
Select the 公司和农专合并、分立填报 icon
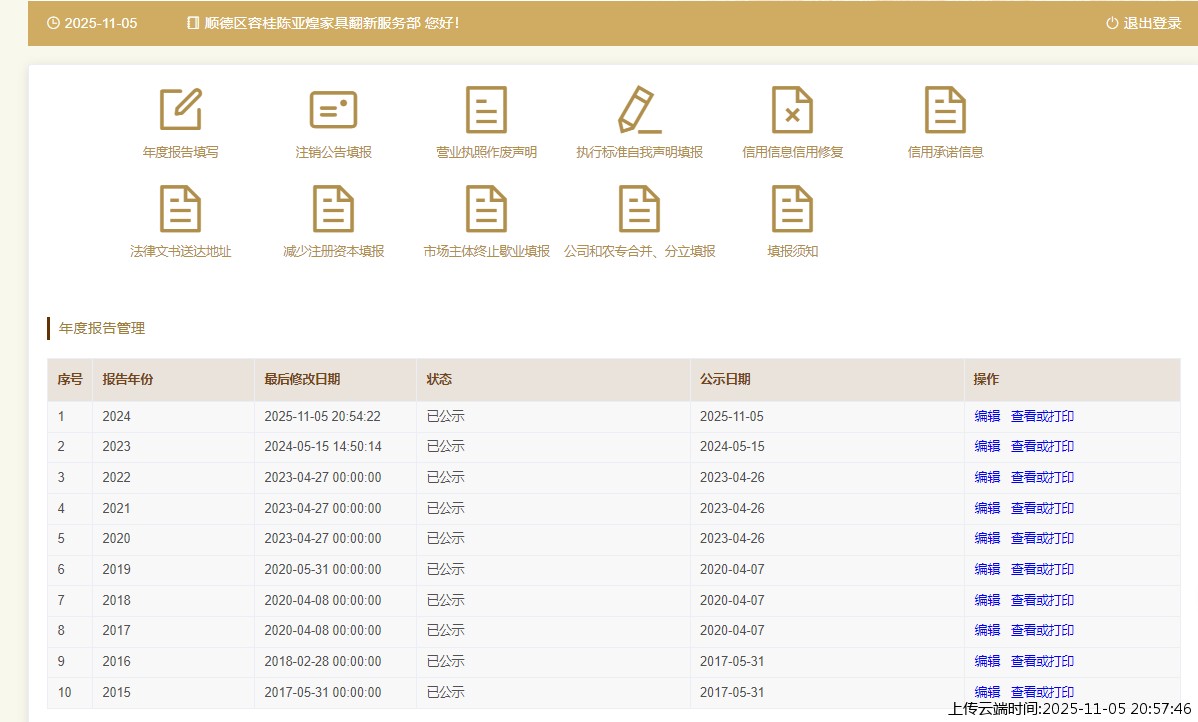click(639, 209)
